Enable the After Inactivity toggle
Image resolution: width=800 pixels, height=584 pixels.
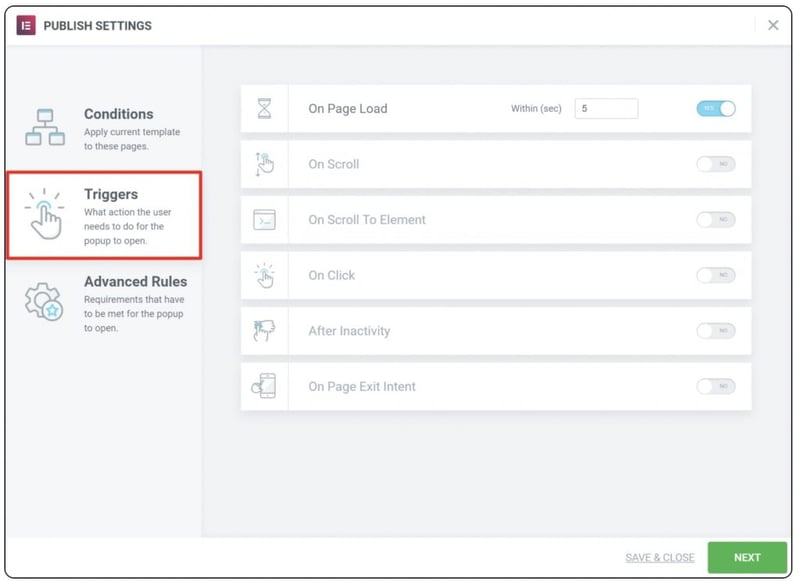[716, 331]
